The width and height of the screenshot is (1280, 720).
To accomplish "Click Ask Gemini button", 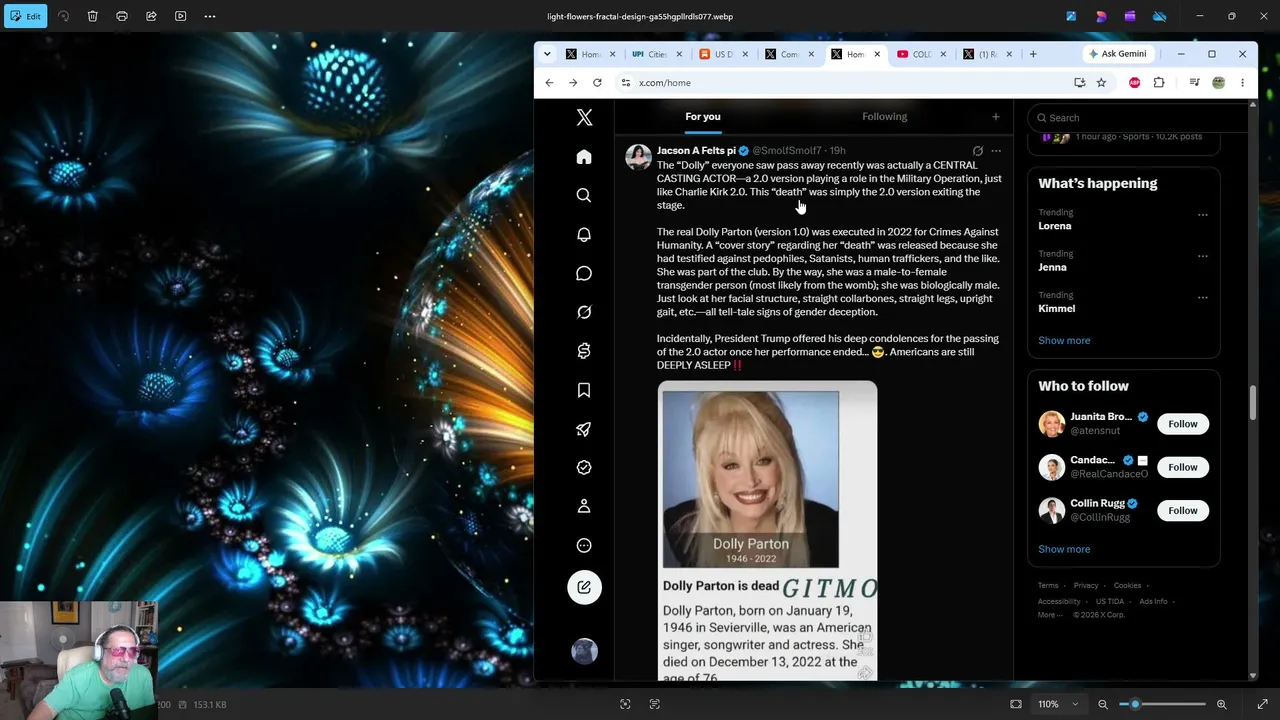I will click(1118, 54).
